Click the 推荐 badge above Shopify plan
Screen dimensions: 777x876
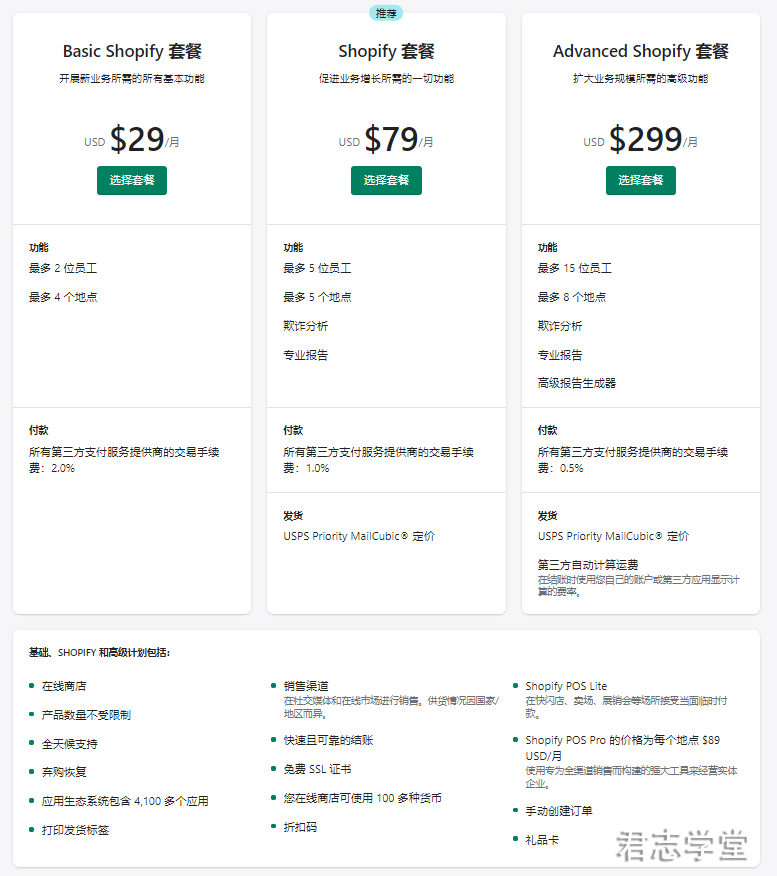pyautogui.click(x=386, y=13)
